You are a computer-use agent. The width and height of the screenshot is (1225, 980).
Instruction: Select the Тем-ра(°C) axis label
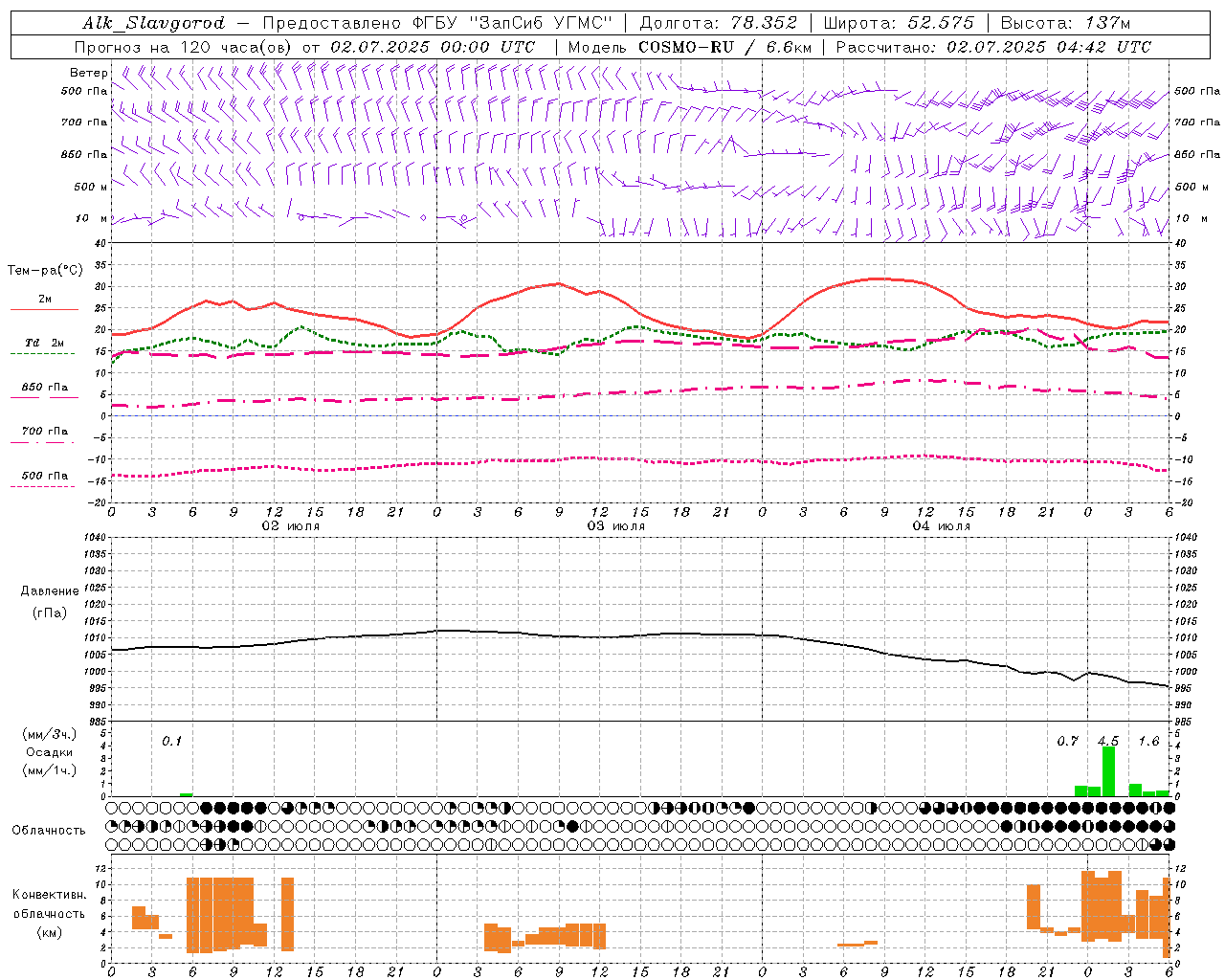click(x=45, y=271)
